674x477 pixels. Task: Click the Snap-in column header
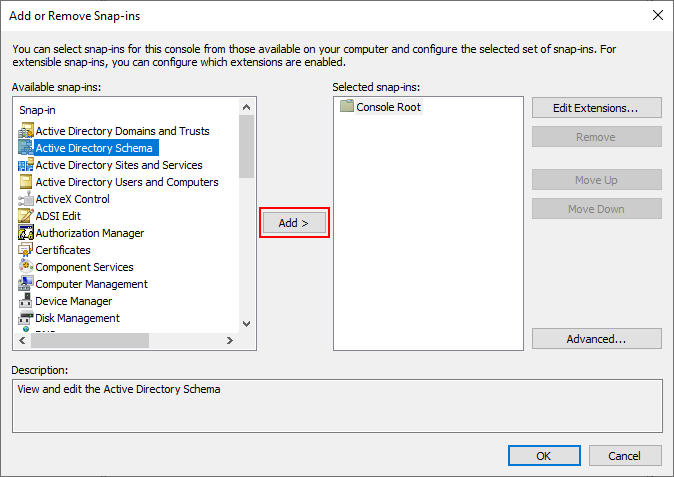[x=37, y=110]
